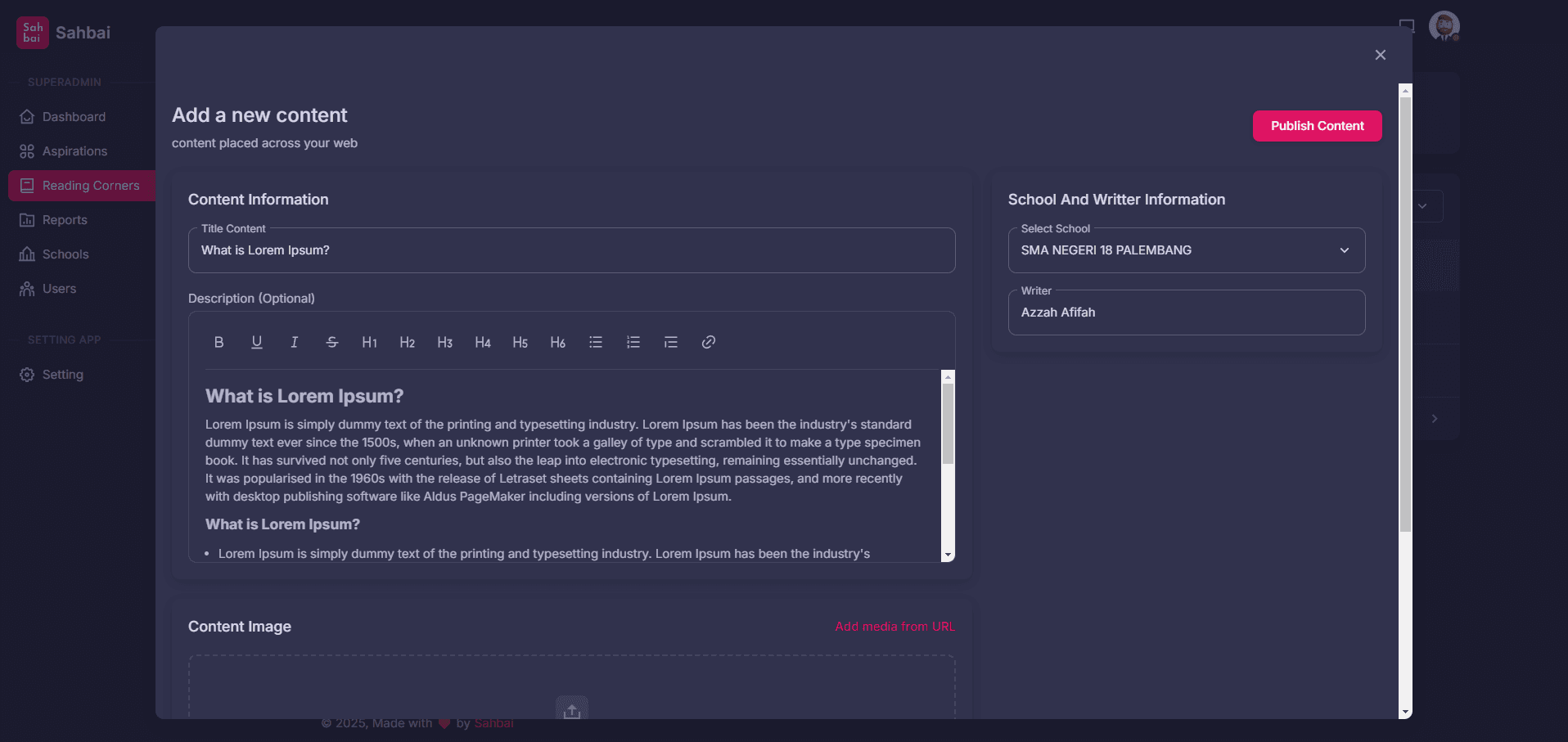Open the Schools sidebar entry

point(65,254)
